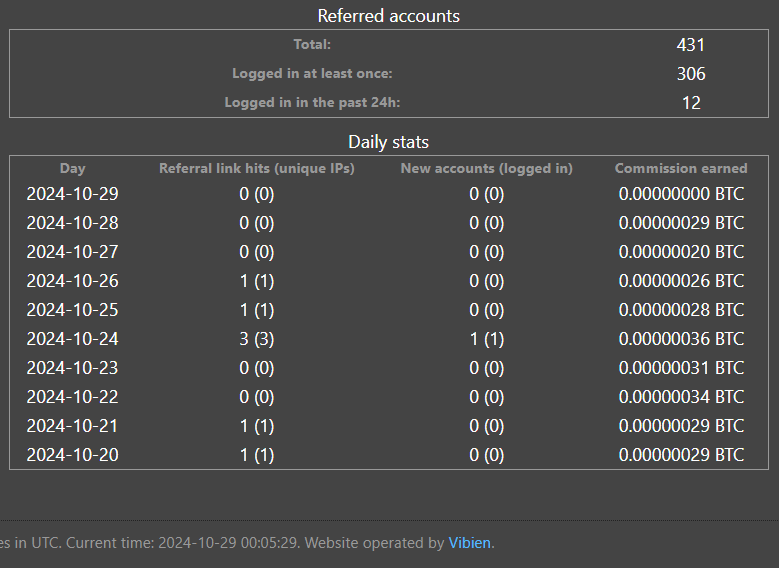779x568 pixels.
Task: Click referral hits 1 (1) for 2024-10-21
Action: tap(257, 426)
